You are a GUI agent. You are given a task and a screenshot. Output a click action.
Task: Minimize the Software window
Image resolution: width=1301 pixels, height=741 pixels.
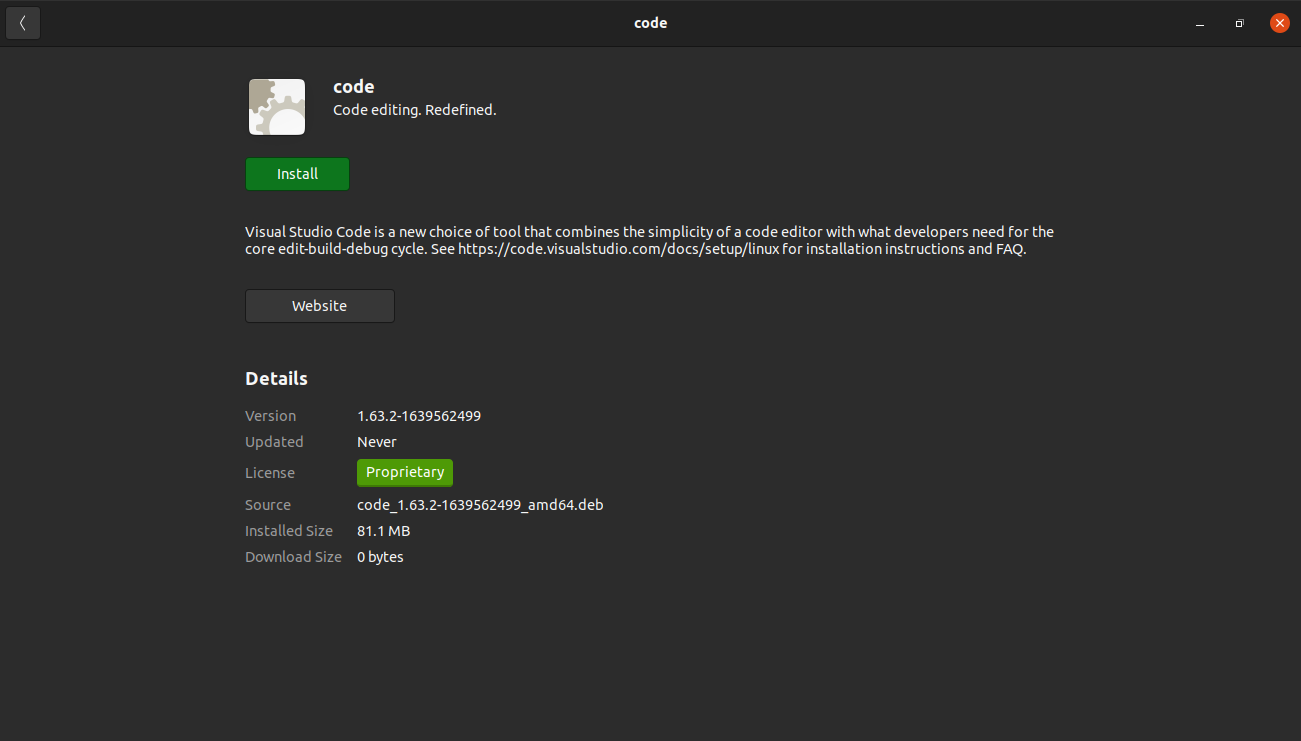point(1200,23)
